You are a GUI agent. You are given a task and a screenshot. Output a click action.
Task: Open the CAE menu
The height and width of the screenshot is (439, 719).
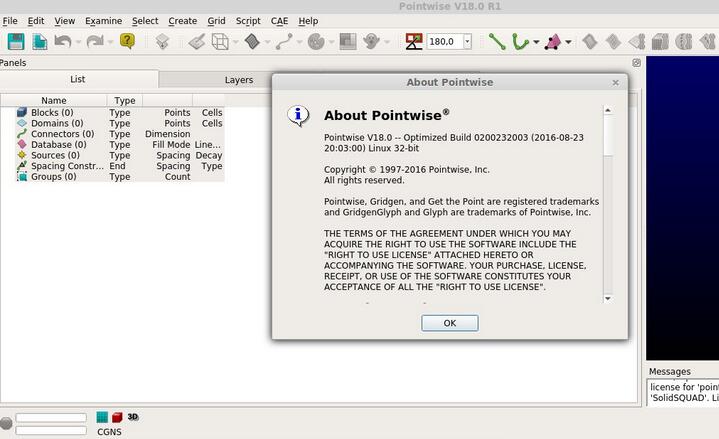click(279, 21)
